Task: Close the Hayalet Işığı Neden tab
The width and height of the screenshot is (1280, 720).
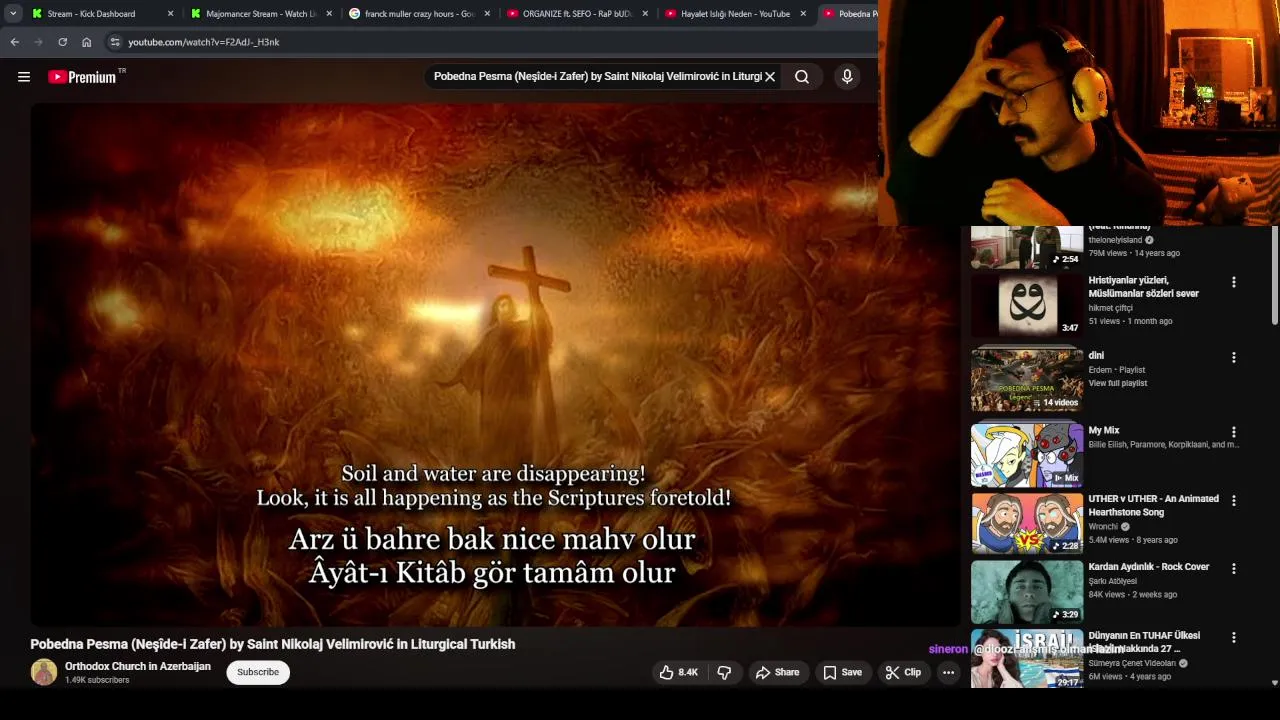Action: tap(803, 14)
